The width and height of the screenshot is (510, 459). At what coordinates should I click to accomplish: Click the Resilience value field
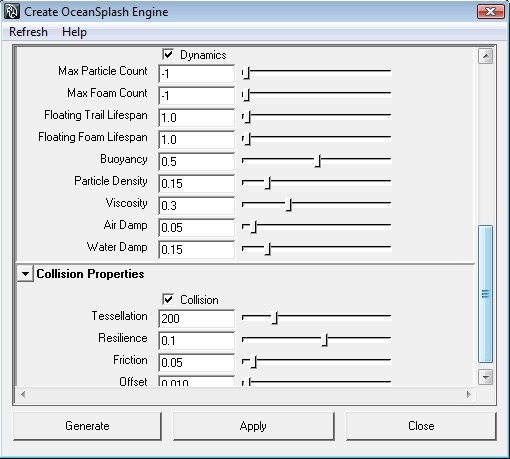[197, 340]
